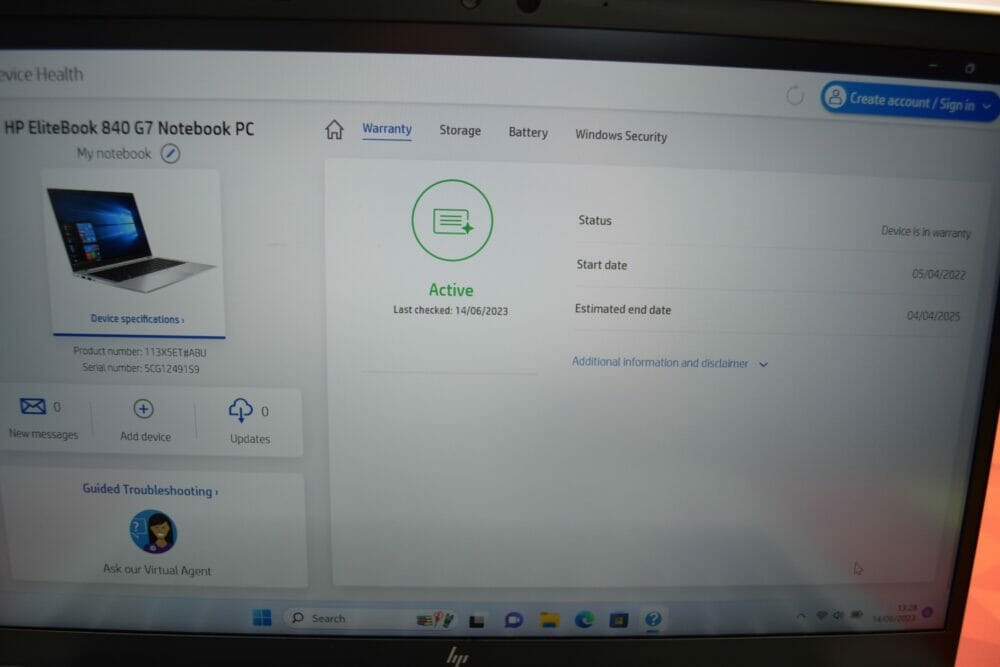
Task: Select the Product number text
Action: [x=140, y=351]
